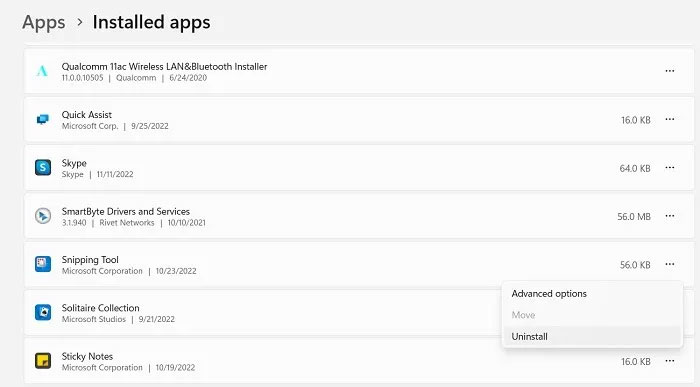
Task: Click the Solitaire Collection app icon
Action: pyautogui.click(x=43, y=312)
